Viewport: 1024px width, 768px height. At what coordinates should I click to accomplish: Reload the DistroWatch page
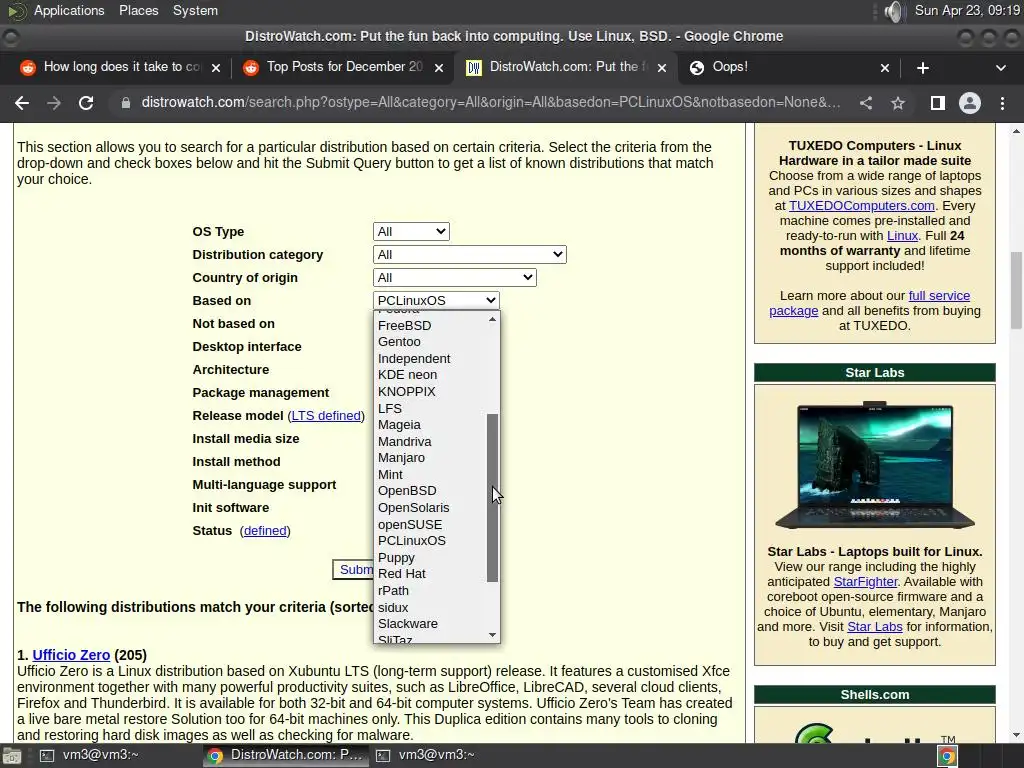coord(86,103)
